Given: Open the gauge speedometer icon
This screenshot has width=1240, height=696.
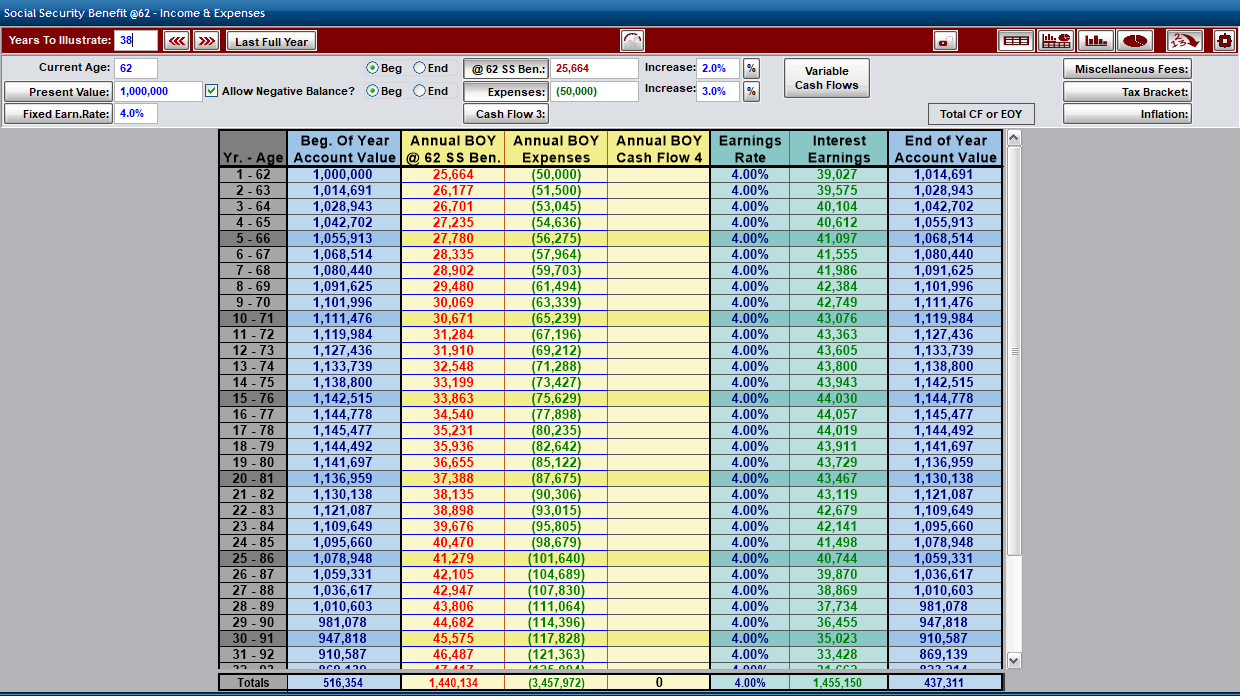Looking at the screenshot, I should pos(633,41).
